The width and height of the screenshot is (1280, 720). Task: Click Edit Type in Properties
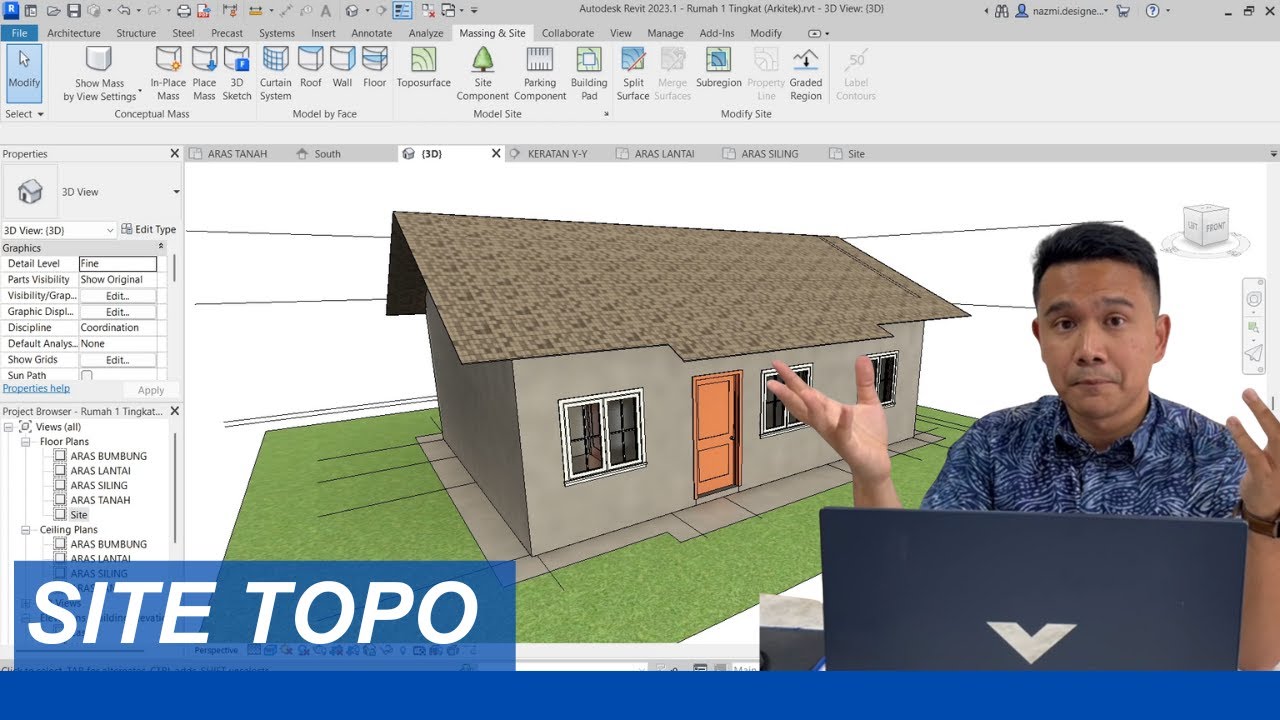click(148, 230)
